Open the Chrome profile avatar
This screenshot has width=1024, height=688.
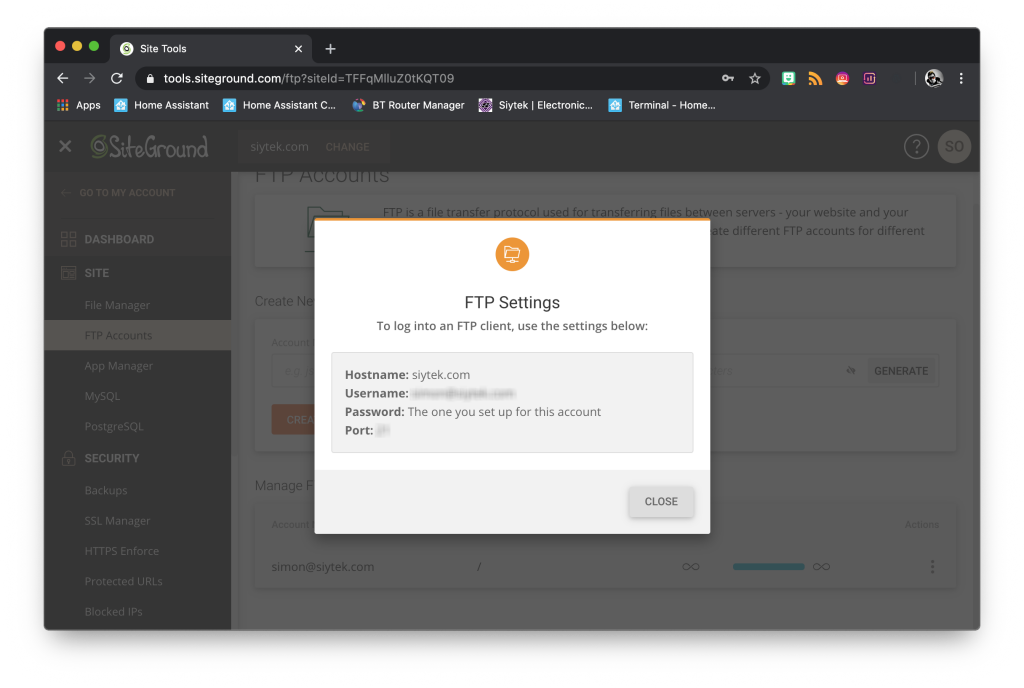934,78
